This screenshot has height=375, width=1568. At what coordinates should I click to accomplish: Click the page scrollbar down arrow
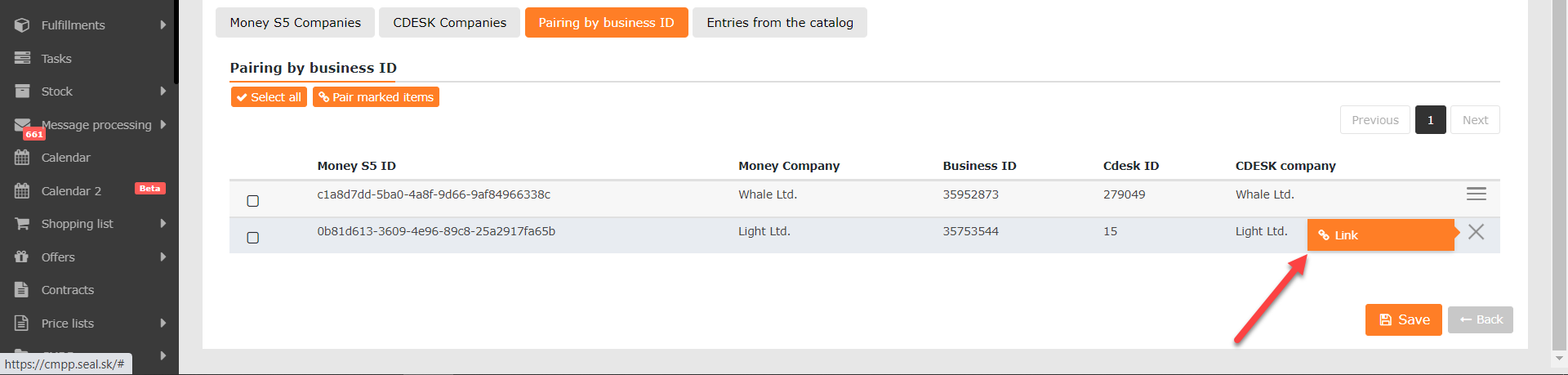[1559, 358]
